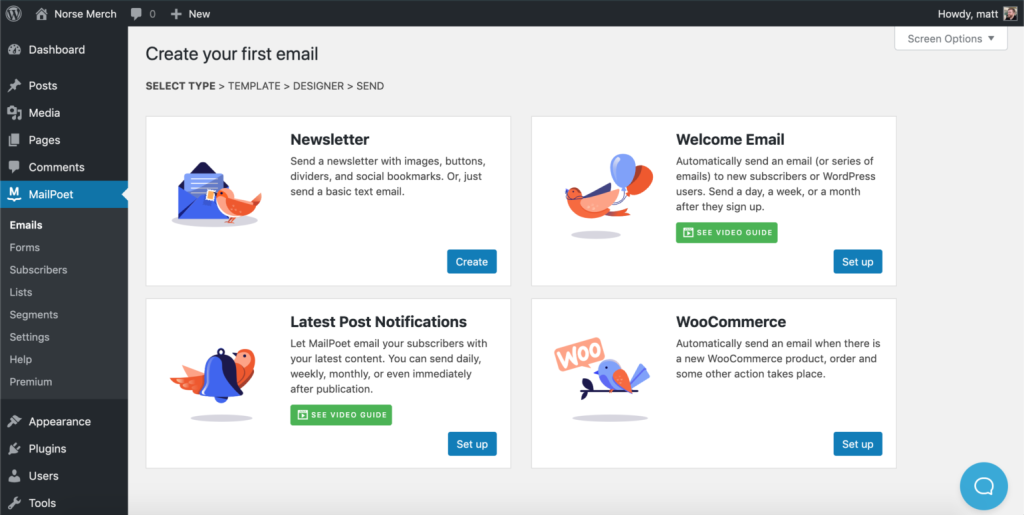Click the MailPoet M icon in sidebar
1024x515 pixels.
pyautogui.click(x=14, y=194)
